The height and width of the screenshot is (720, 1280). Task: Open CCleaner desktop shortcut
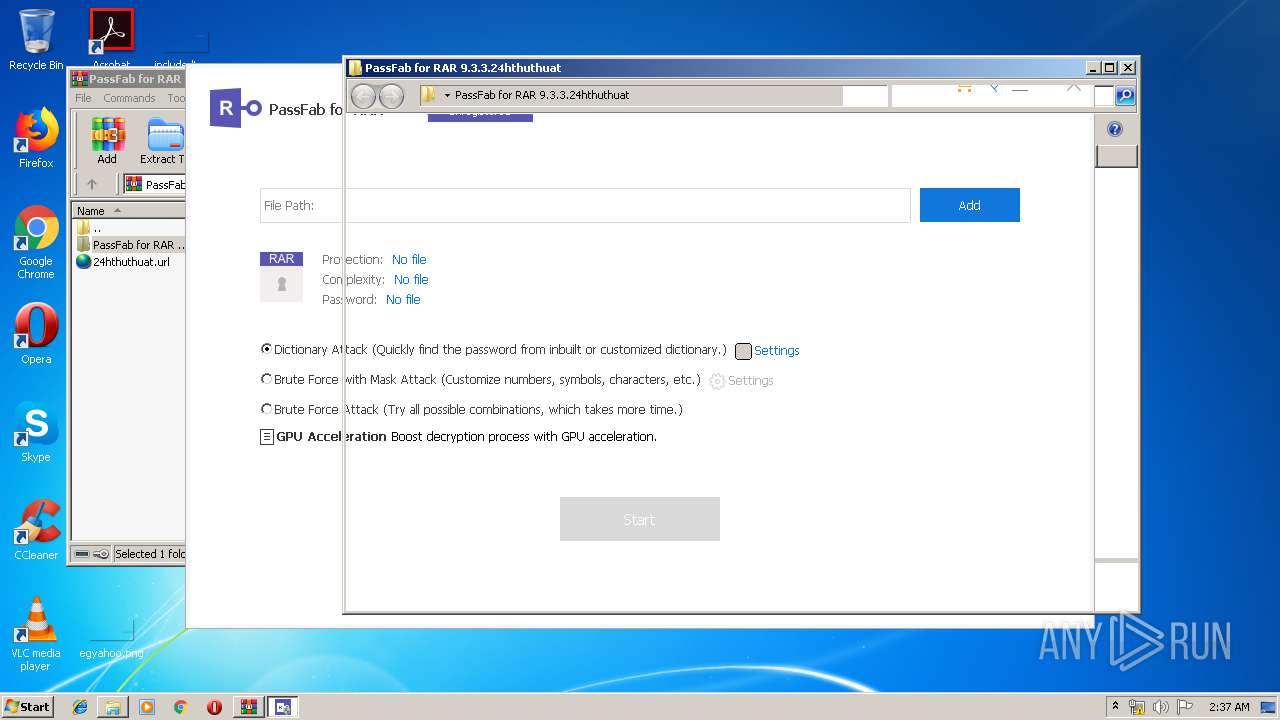click(36, 530)
